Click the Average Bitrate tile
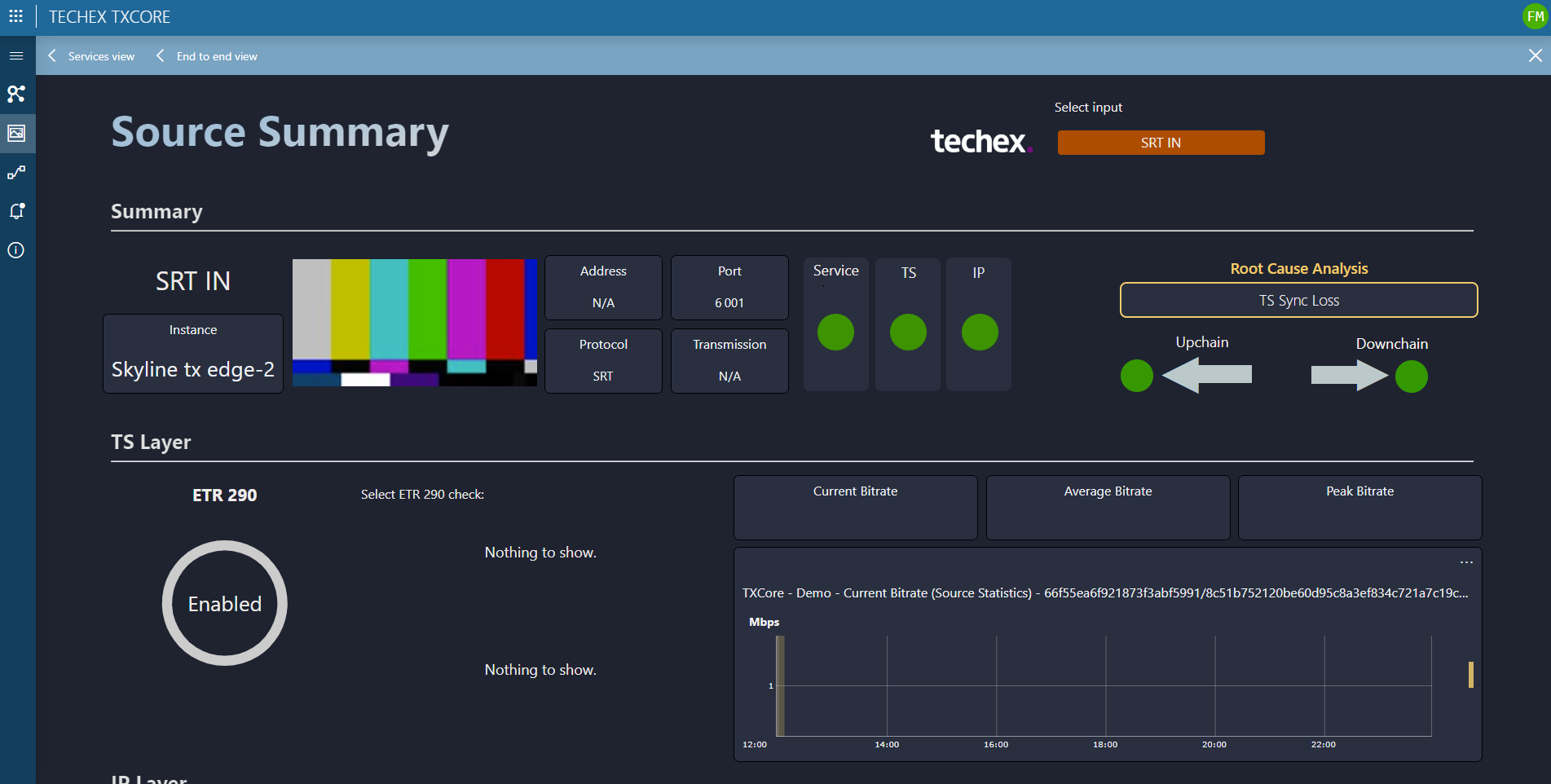1551x784 pixels. pyautogui.click(x=1108, y=508)
